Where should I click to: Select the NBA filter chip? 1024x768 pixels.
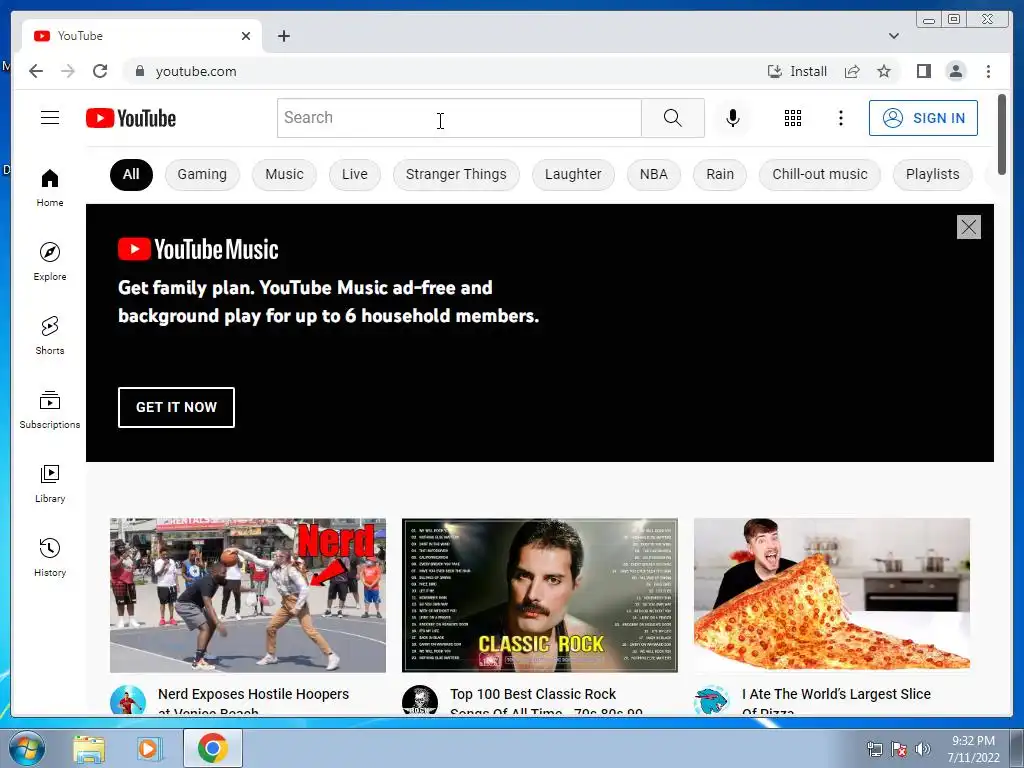click(x=654, y=174)
